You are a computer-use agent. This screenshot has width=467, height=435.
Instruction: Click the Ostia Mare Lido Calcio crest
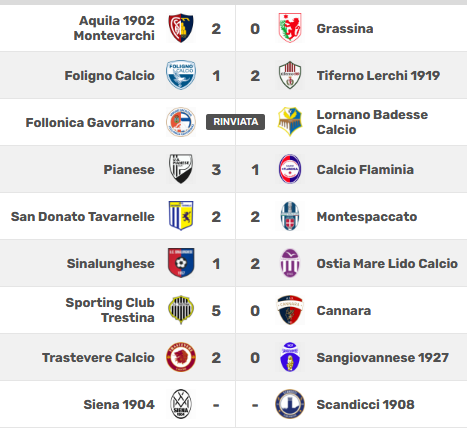[290, 263]
